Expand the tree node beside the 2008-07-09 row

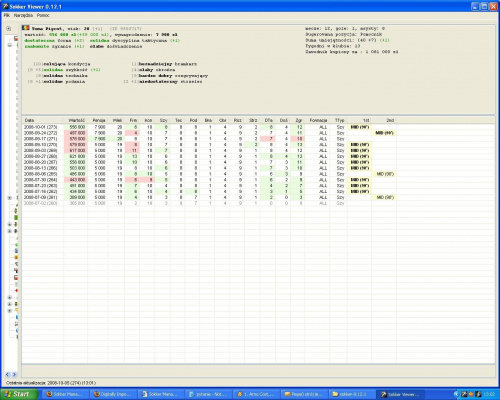point(10,198)
